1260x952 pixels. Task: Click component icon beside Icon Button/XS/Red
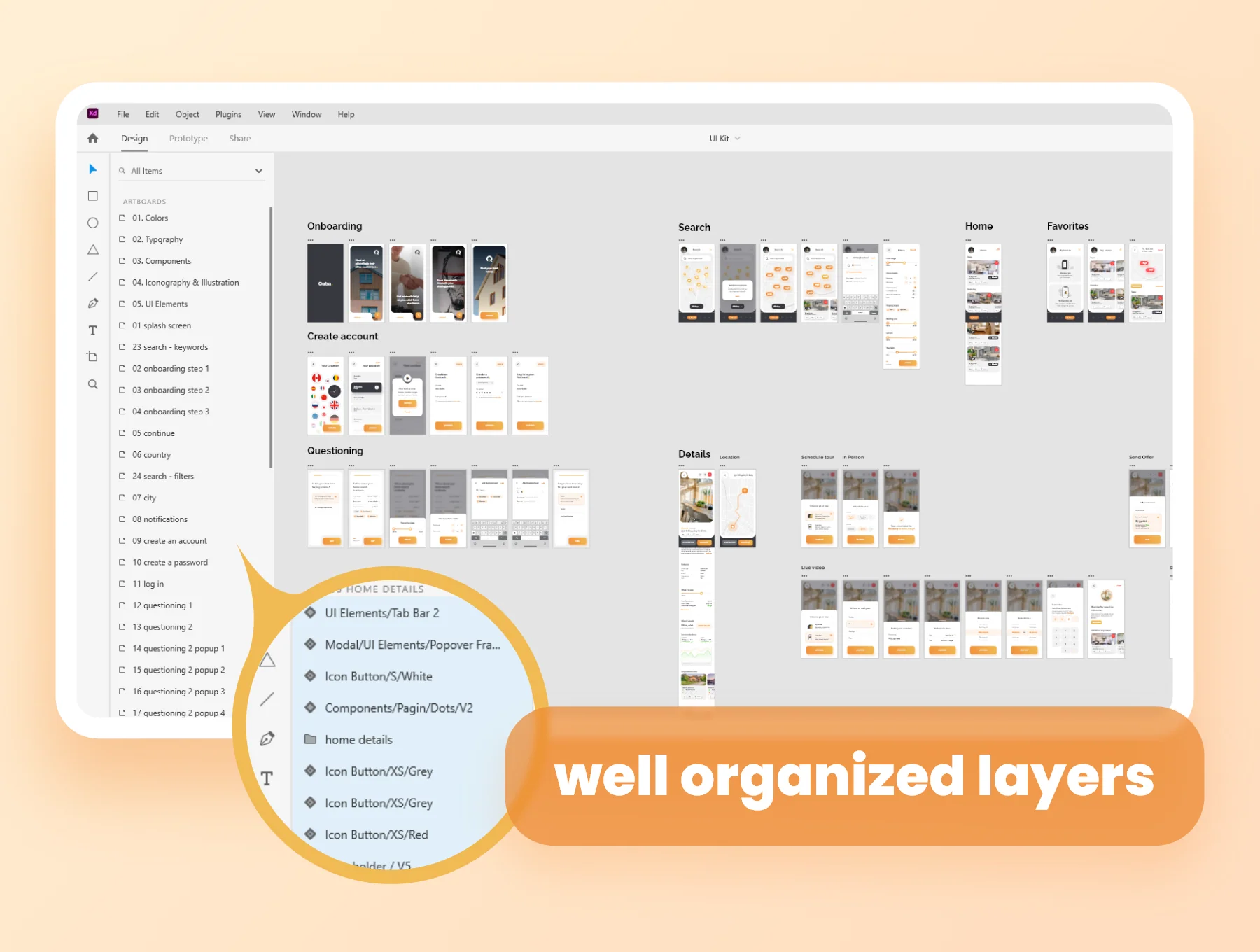pos(310,834)
